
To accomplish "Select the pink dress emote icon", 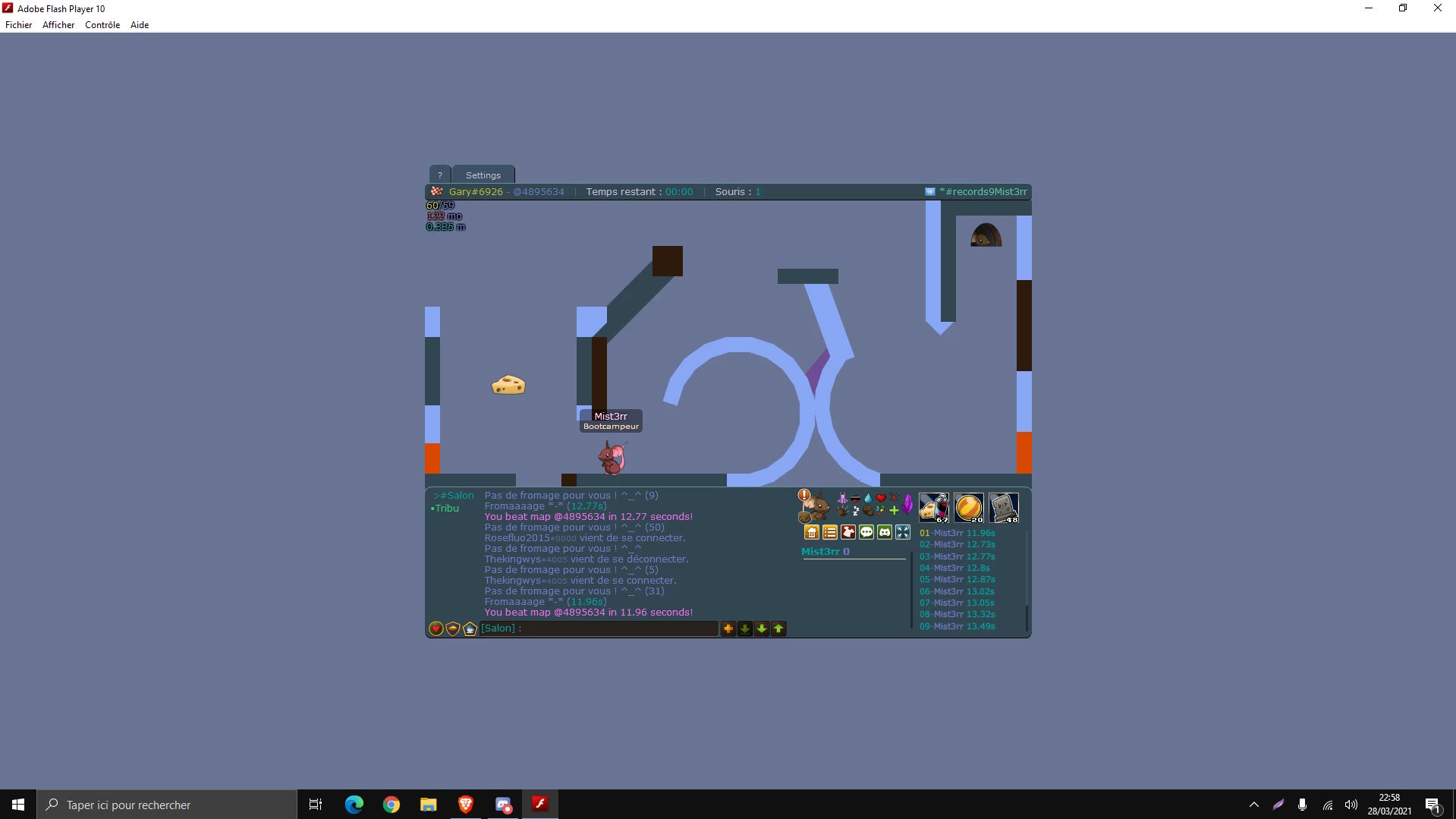I will pos(842,499).
